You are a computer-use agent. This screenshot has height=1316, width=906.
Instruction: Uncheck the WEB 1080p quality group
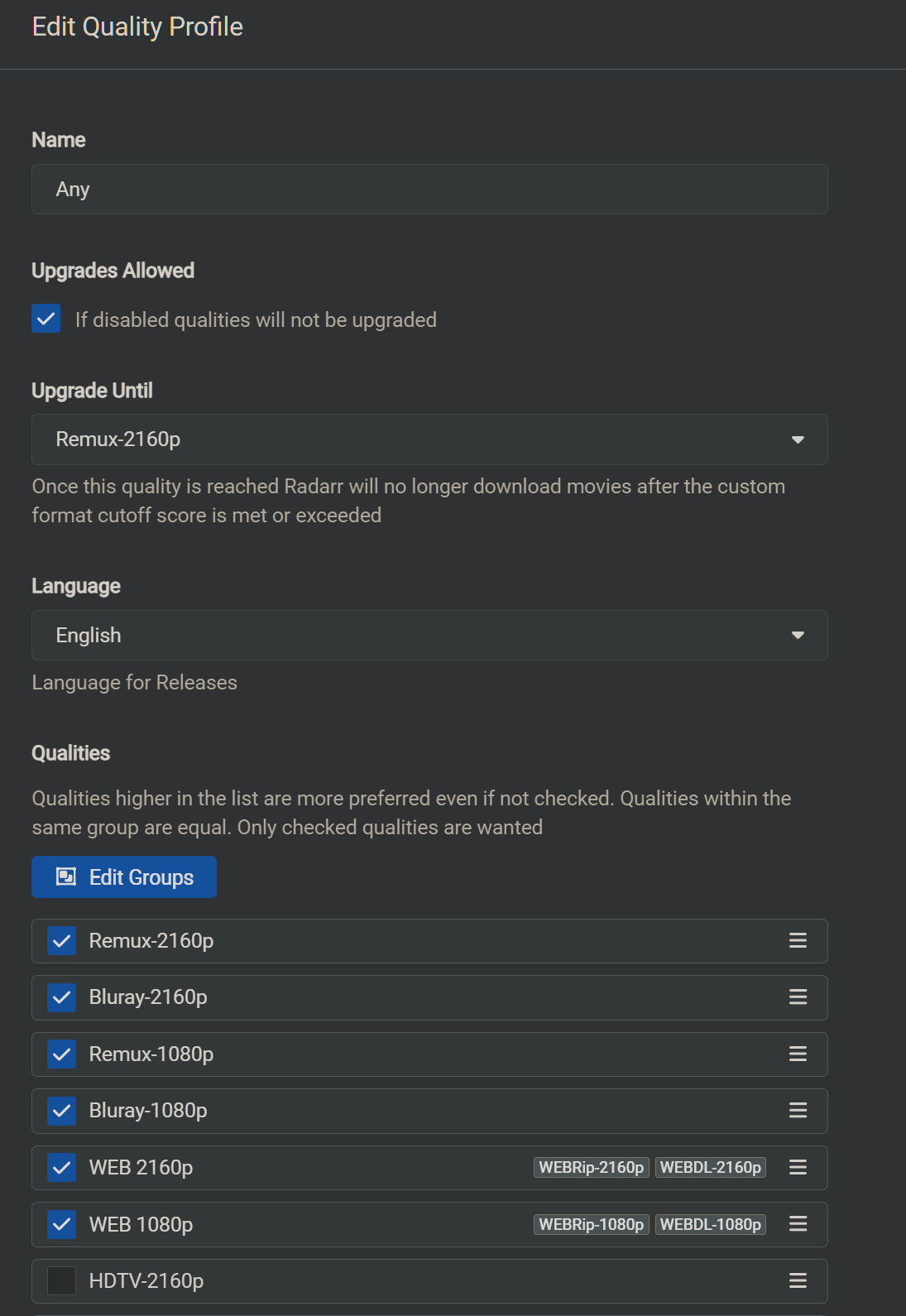[62, 1224]
